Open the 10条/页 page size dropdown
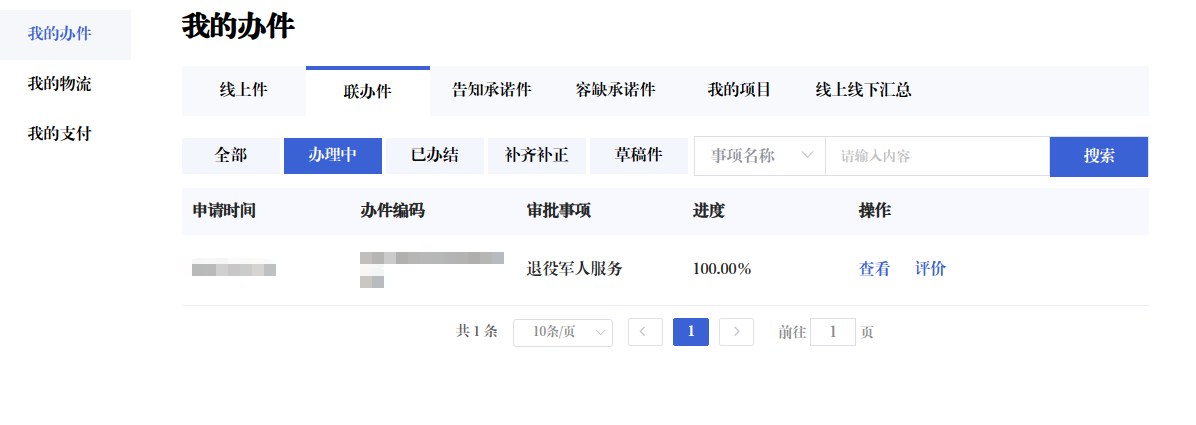1196x425 pixels. pos(562,332)
